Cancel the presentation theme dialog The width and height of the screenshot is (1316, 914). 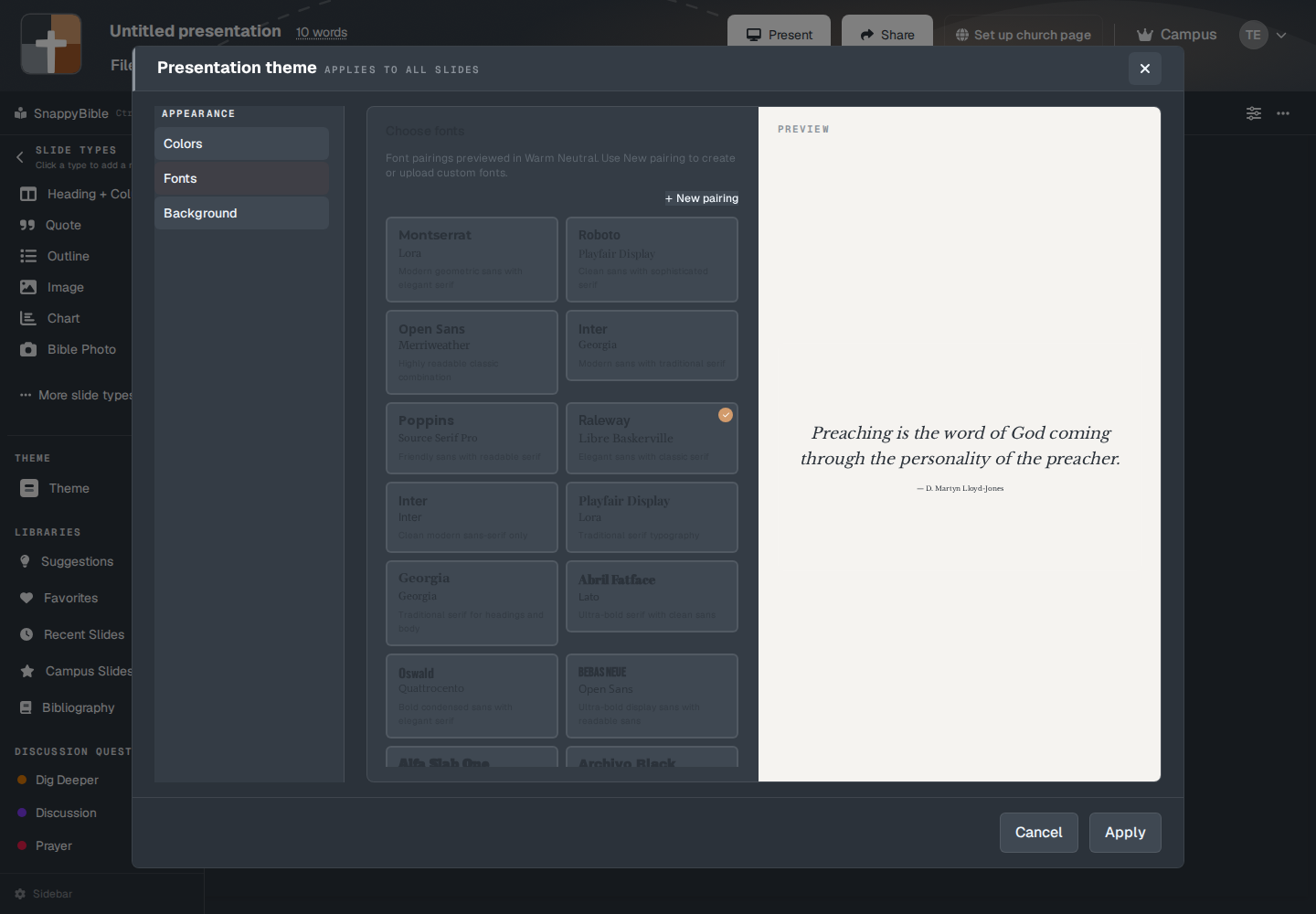pos(1038,833)
